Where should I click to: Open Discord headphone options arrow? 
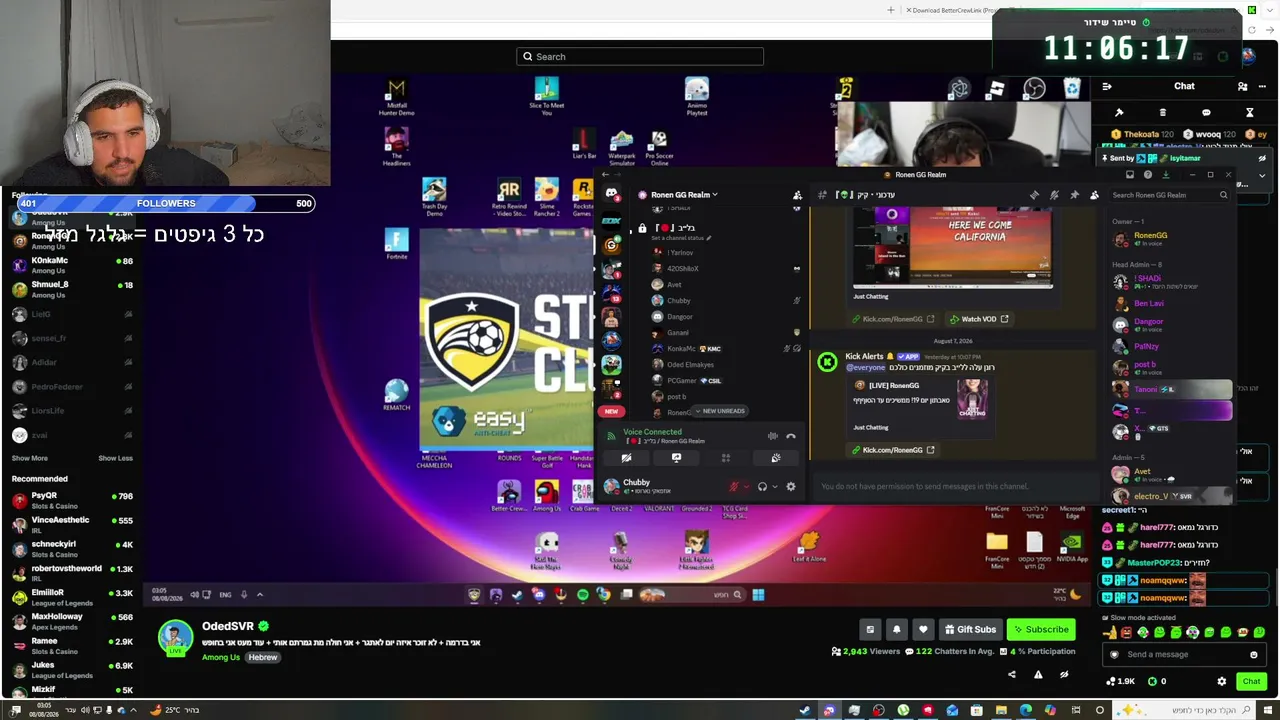pyautogui.click(x=774, y=487)
